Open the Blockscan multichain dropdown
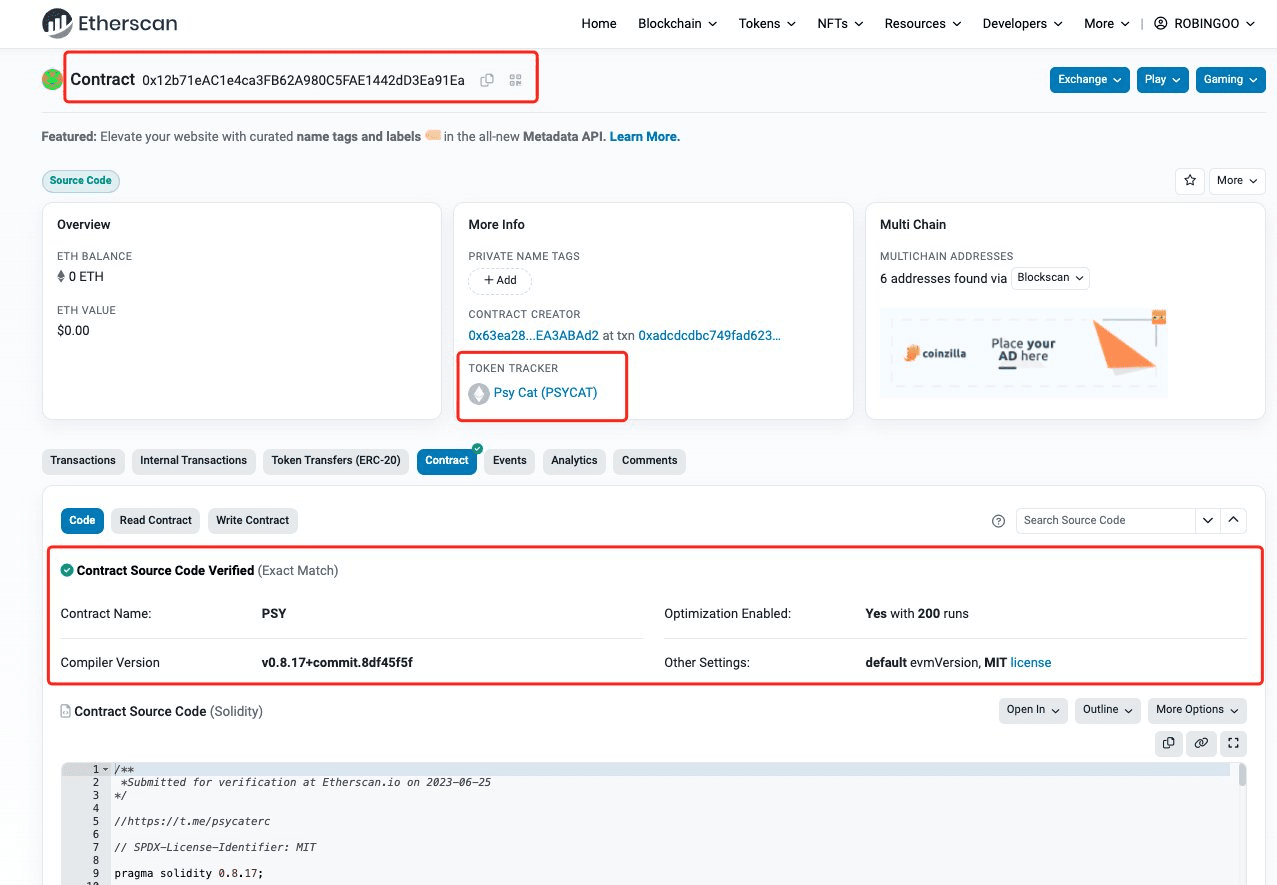Viewport: 1277px width, 885px height. pyautogui.click(x=1050, y=278)
